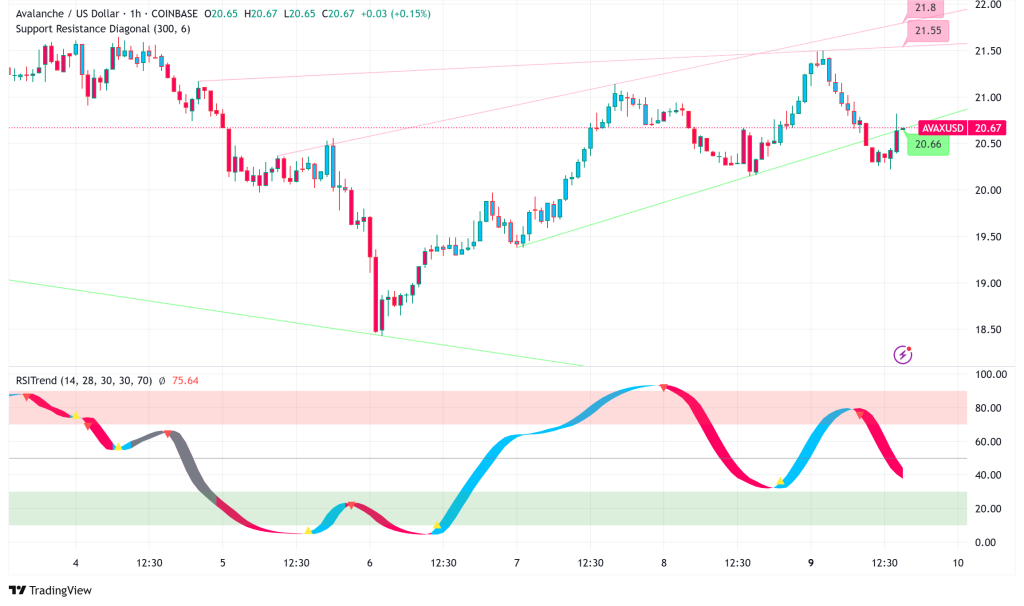Click 18.50 on the price axis
This screenshot has height=606, width=1024.
[987, 330]
